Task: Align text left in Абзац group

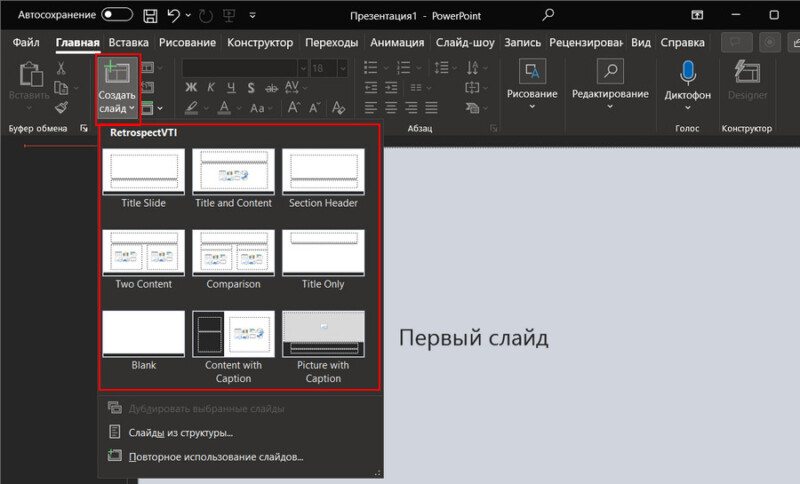Action: [371, 108]
